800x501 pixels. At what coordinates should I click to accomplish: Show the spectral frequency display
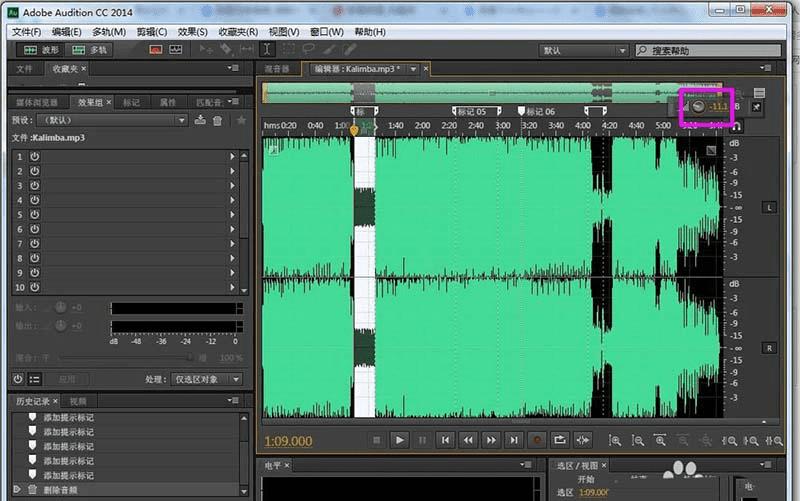pos(156,49)
